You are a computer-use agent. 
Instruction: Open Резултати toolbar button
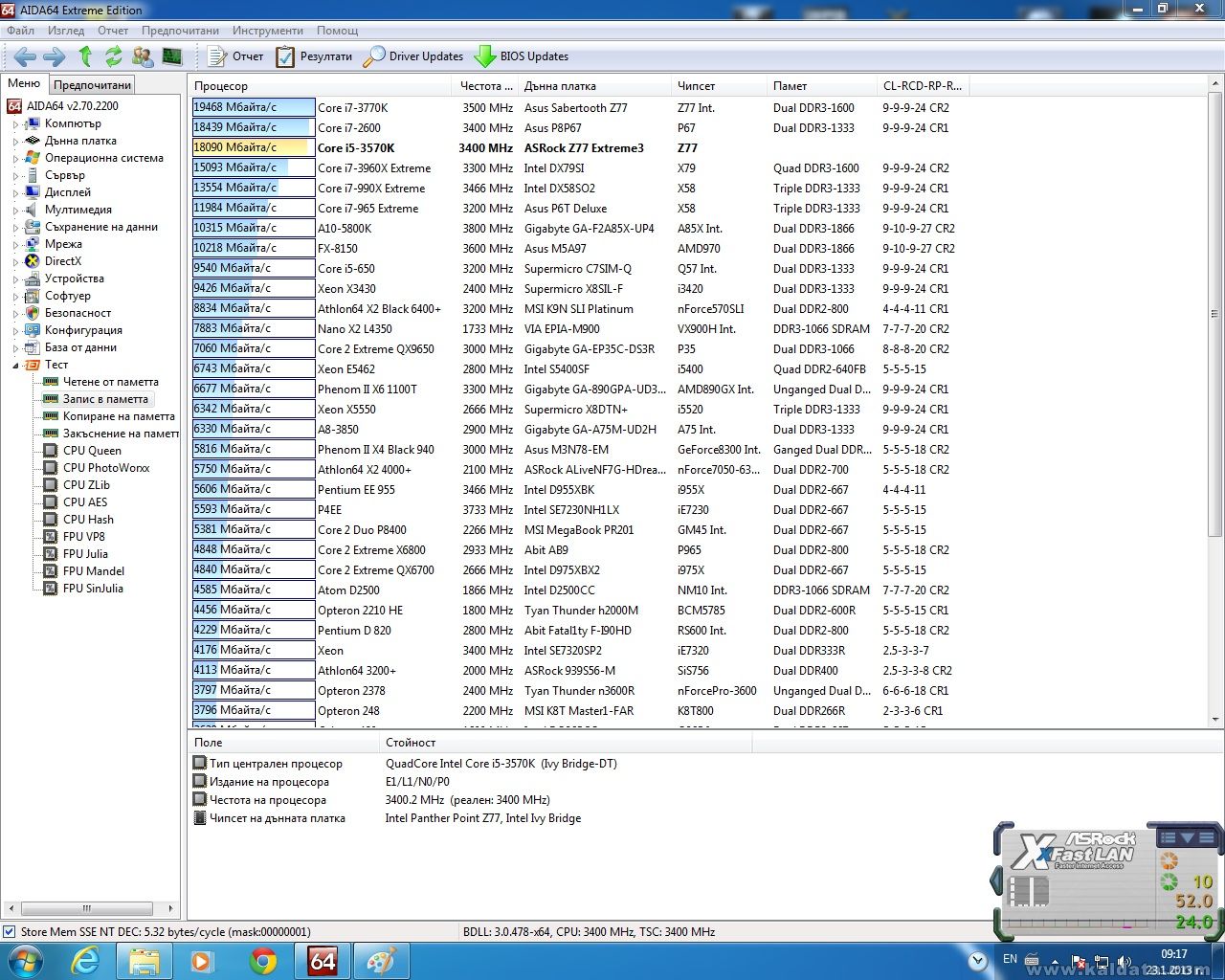coord(314,56)
